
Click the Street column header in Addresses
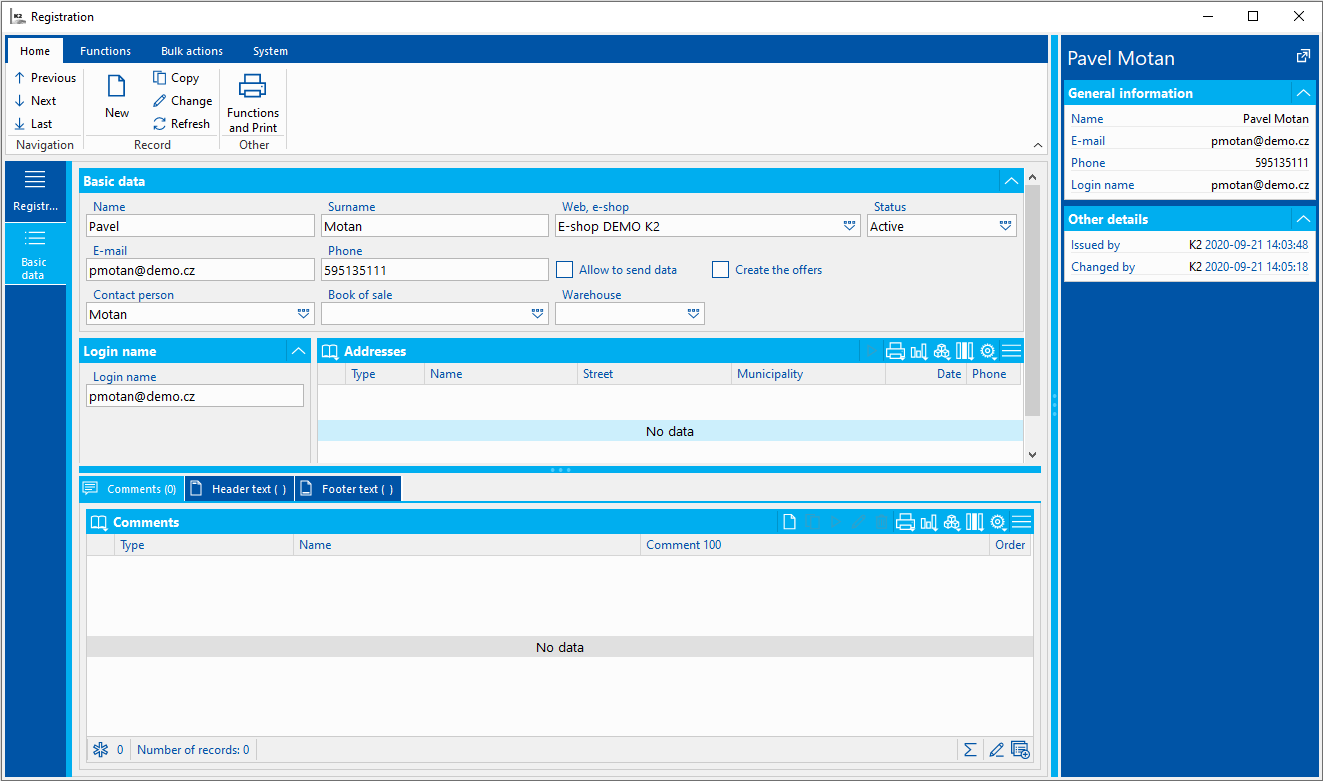(x=655, y=374)
